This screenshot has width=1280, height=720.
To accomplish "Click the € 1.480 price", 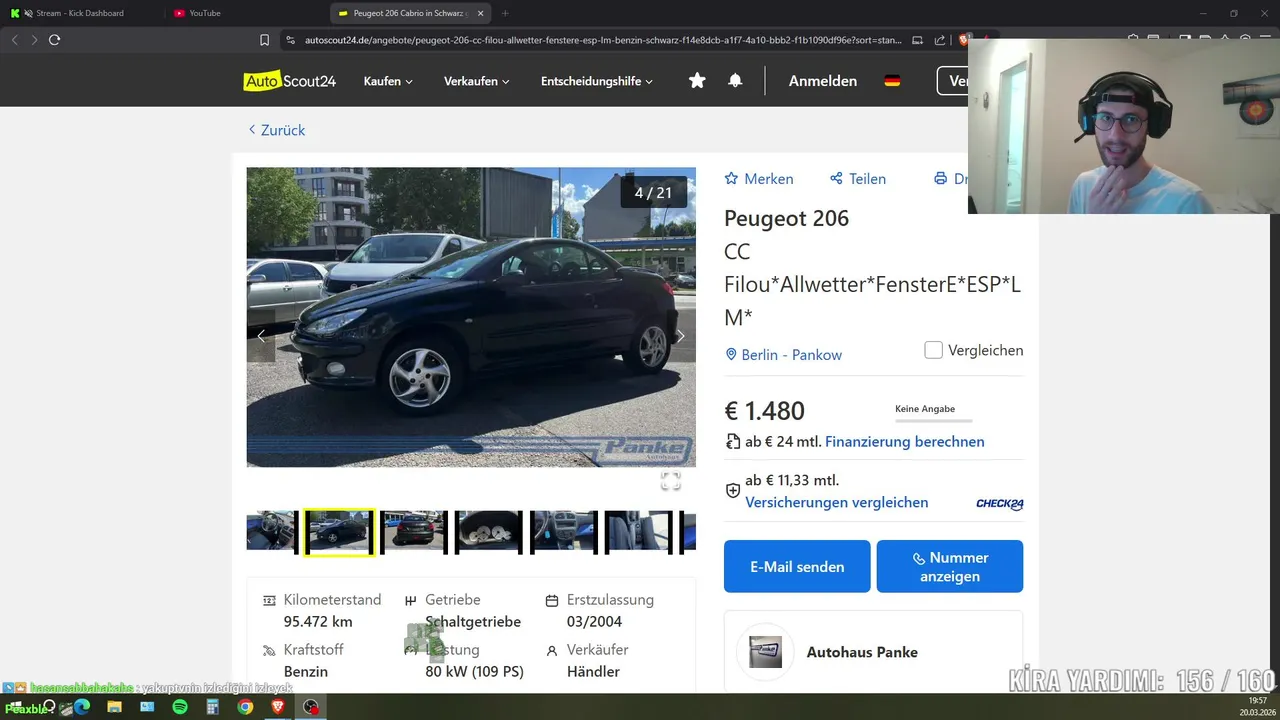I will tap(764, 411).
